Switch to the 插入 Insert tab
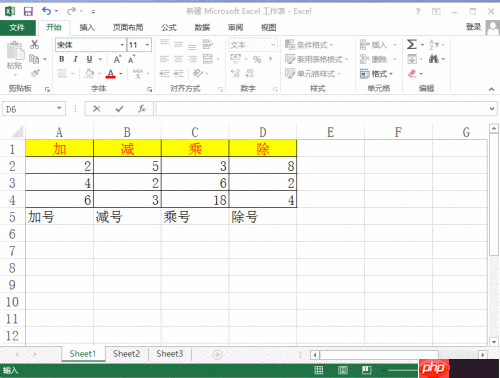Screen dimensions: 500x378 click(87, 28)
